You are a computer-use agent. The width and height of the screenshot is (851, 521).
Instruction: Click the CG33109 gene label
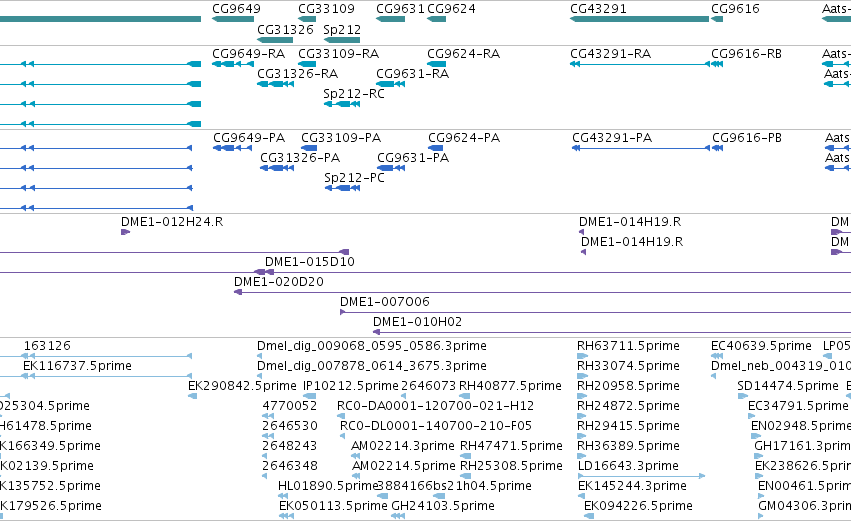(x=326, y=9)
